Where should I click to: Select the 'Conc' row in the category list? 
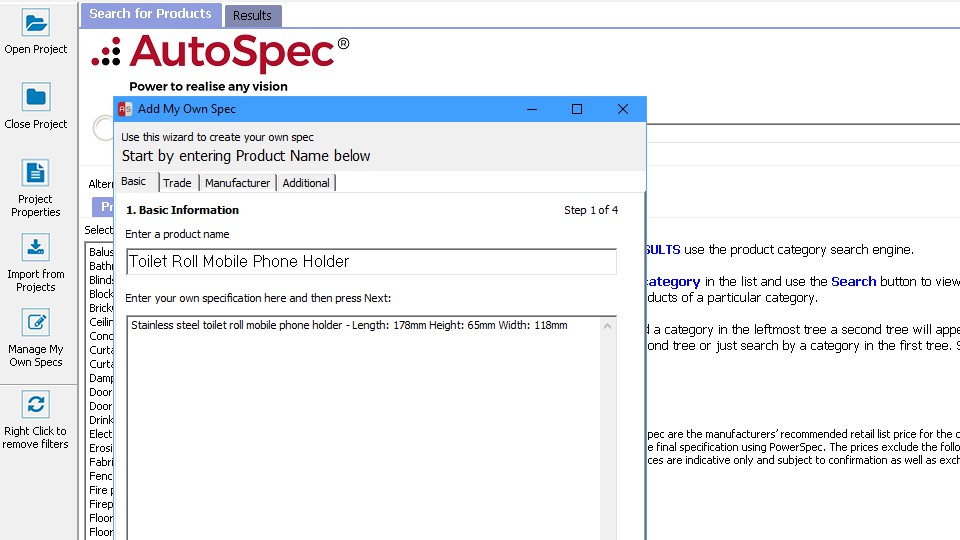(x=101, y=336)
